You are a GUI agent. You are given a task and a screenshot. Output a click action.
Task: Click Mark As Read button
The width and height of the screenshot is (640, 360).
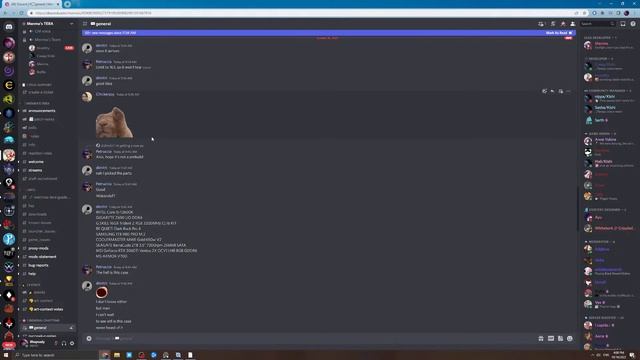tap(559, 33)
